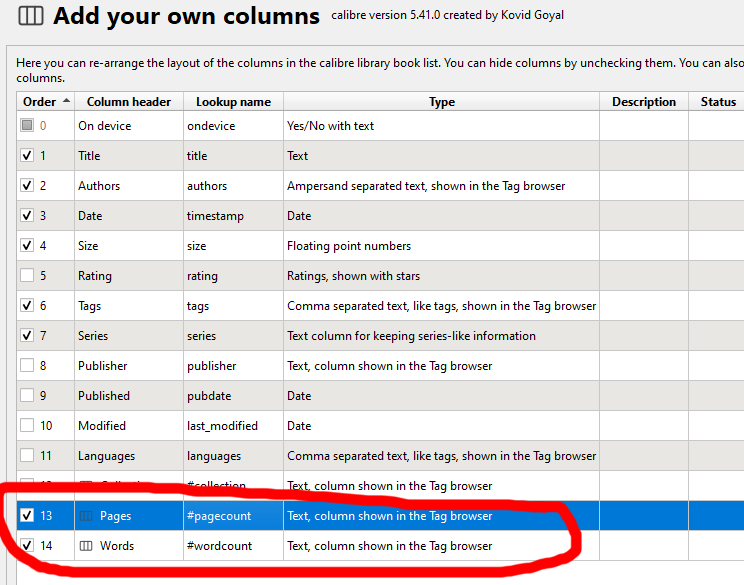Screen dimensions: 744x585
Task: Uncheck the Words column checkbox
Action: 27,545
